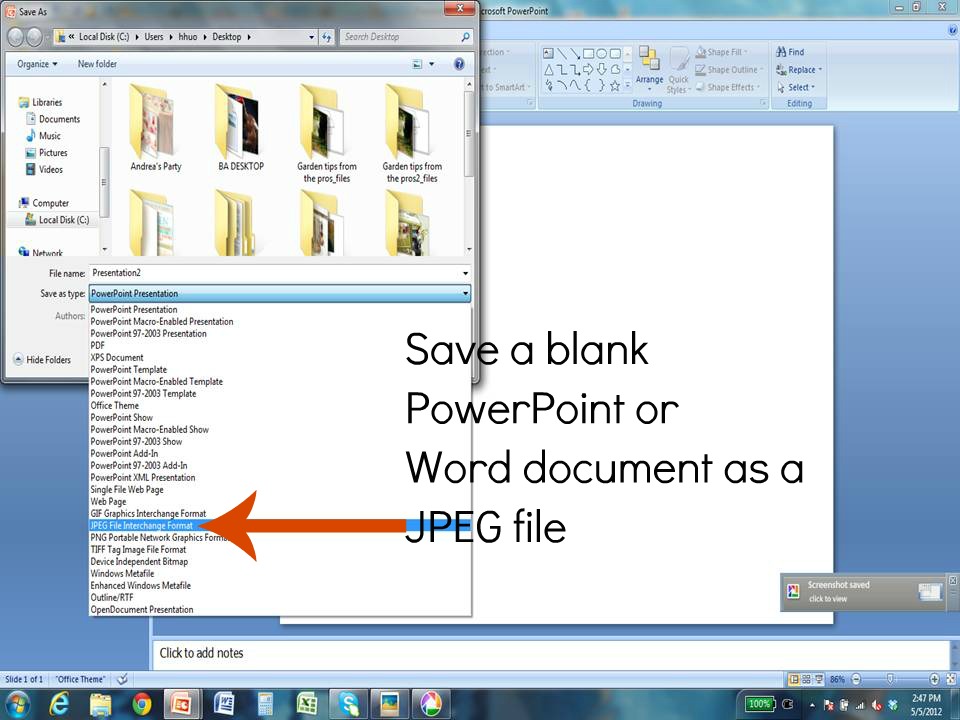Open the Calculator from the taskbar
The height and width of the screenshot is (720, 960).
[266, 703]
